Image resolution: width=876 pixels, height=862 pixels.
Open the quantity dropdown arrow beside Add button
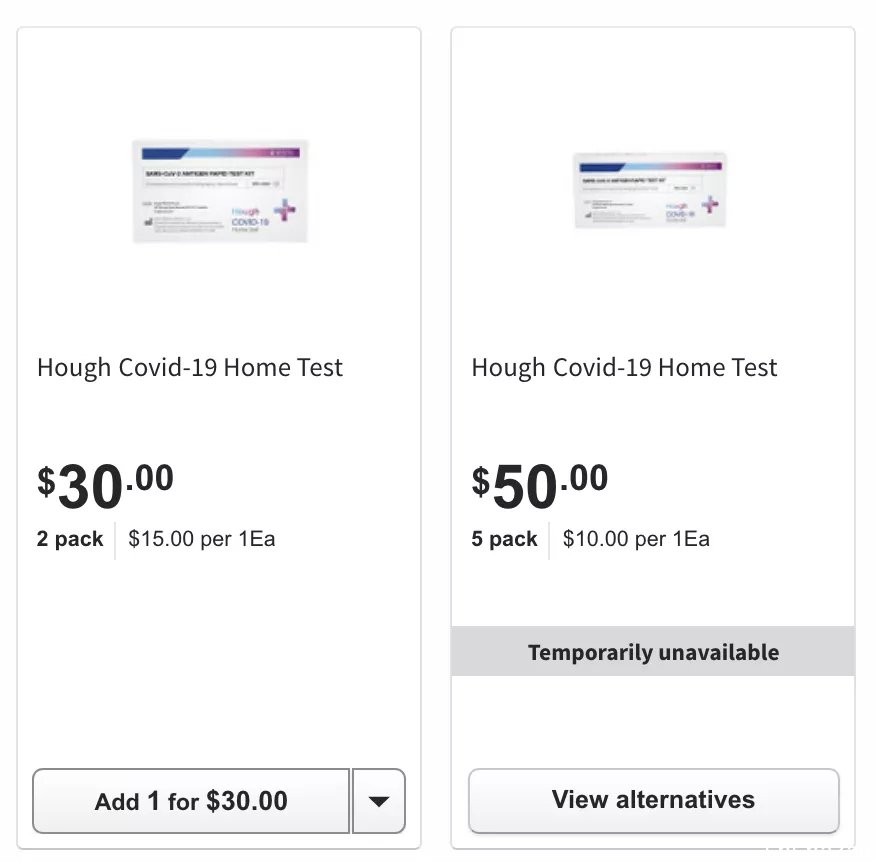379,801
